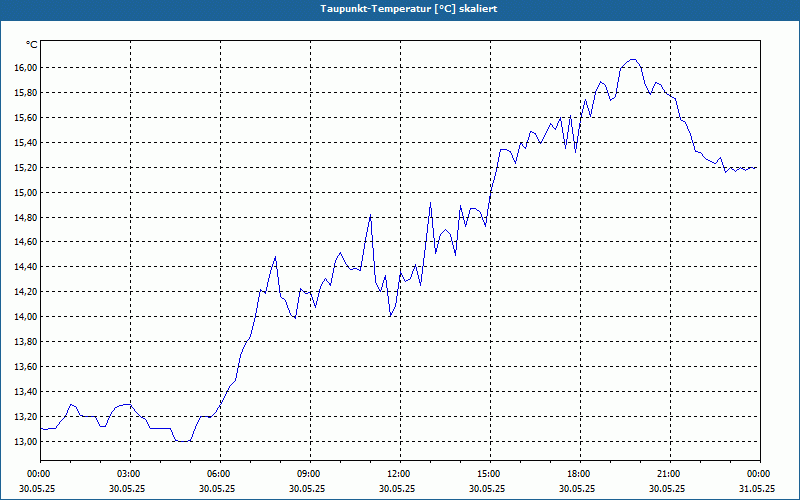Pick the "14,20" y-axis label
This screenshot has width=800, height=500.
[x=25, y=292]
